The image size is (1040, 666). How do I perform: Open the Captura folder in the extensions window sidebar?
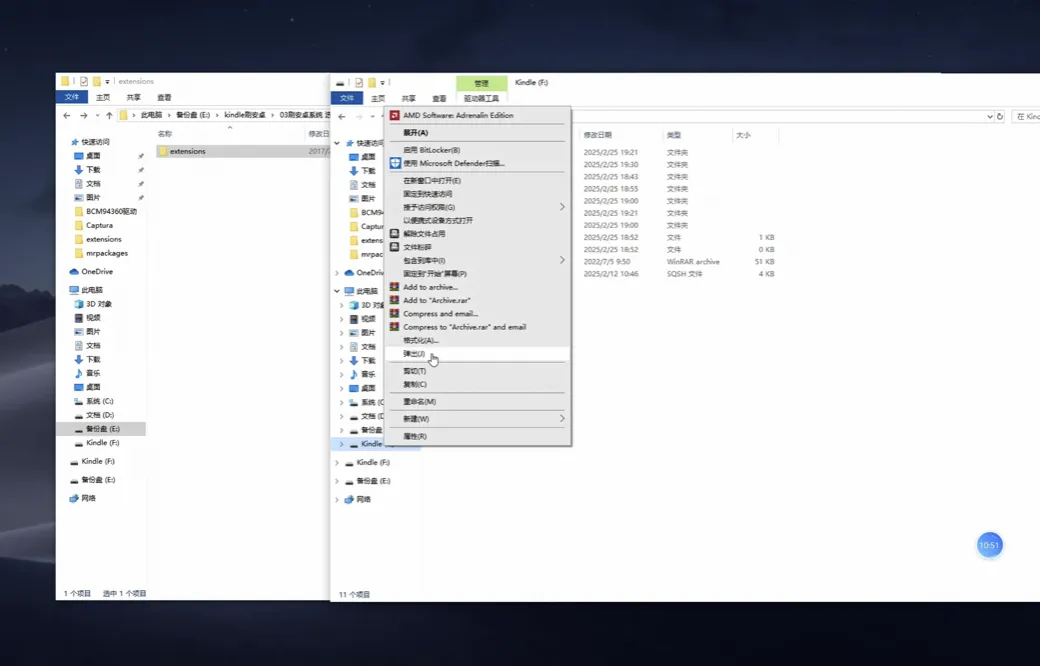coord(94,226)
